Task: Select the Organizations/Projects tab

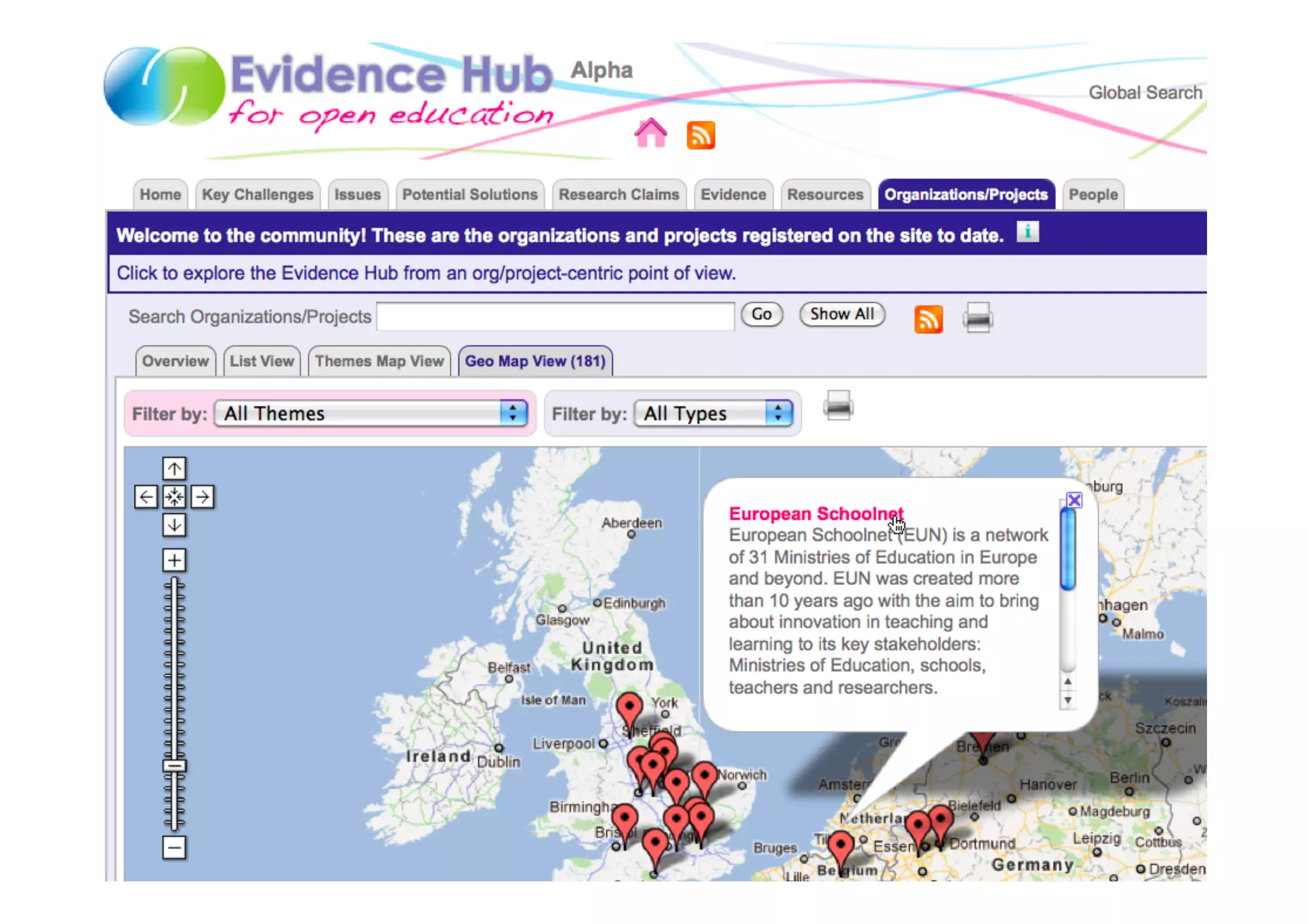Action: point(966,195)
